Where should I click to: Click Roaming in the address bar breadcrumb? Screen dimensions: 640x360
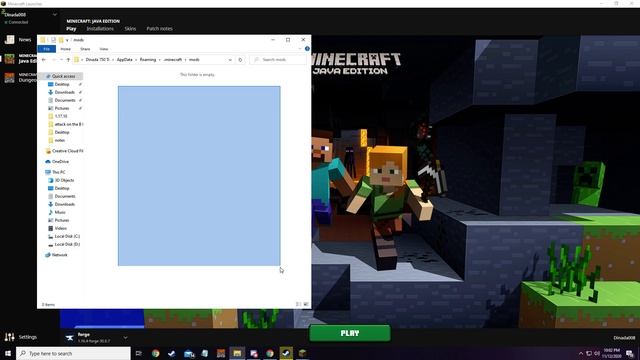tap(148, 60)
